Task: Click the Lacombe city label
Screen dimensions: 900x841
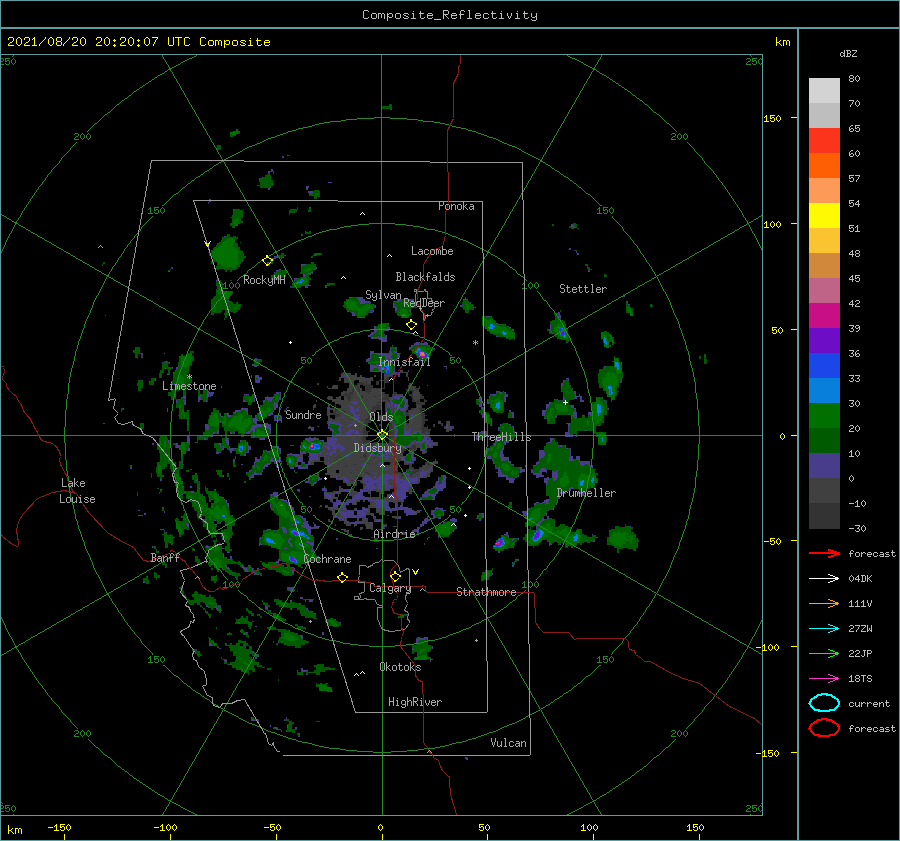Action: pos(432,251)
